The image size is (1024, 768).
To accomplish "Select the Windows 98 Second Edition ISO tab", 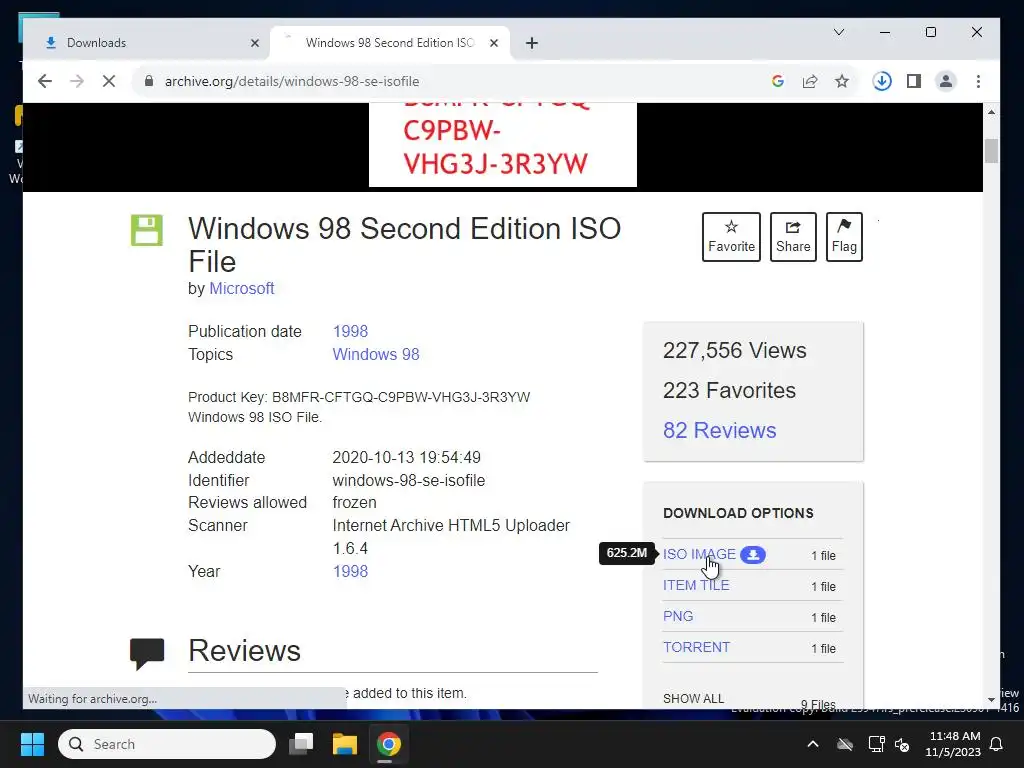I will tap(390, 43).
